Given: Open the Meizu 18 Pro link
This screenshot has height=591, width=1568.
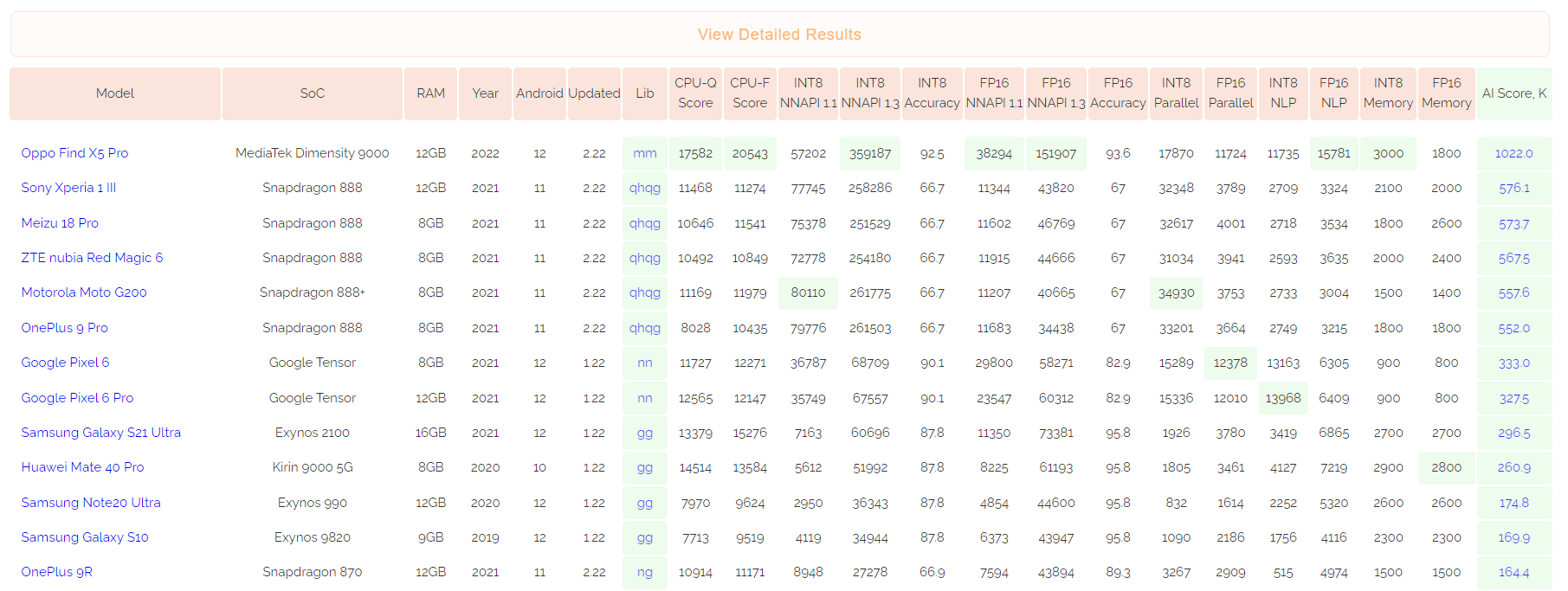Looking at the screenshot, I should (60, 223).
